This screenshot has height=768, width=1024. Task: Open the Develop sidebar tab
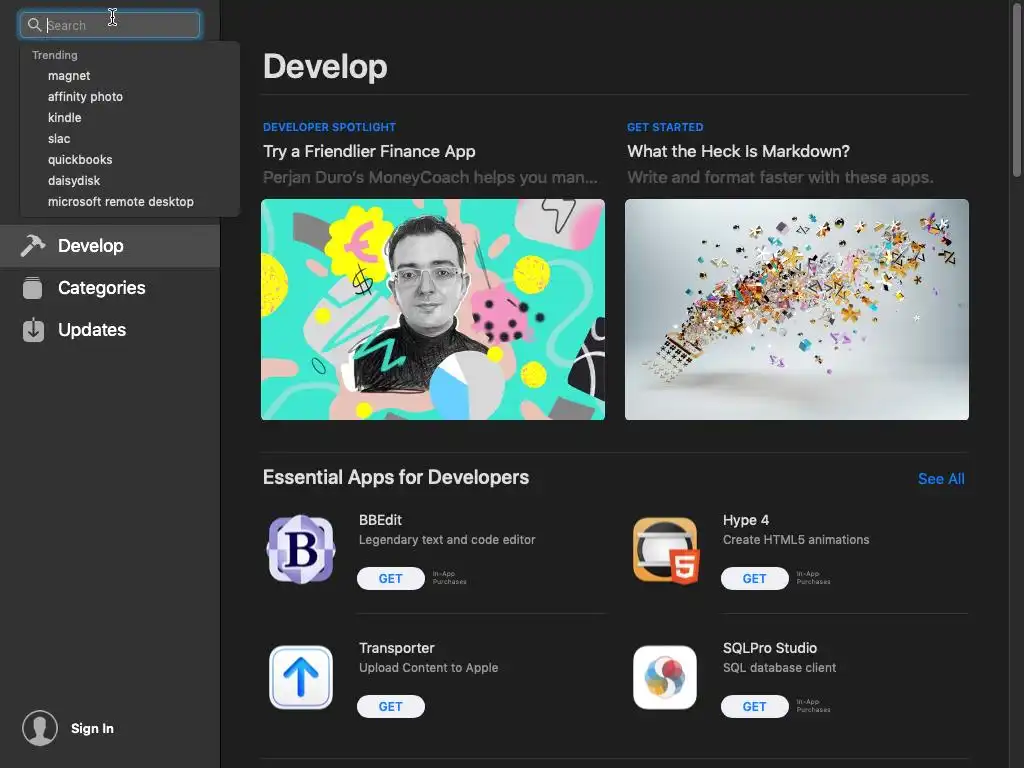tap(110, 246)
